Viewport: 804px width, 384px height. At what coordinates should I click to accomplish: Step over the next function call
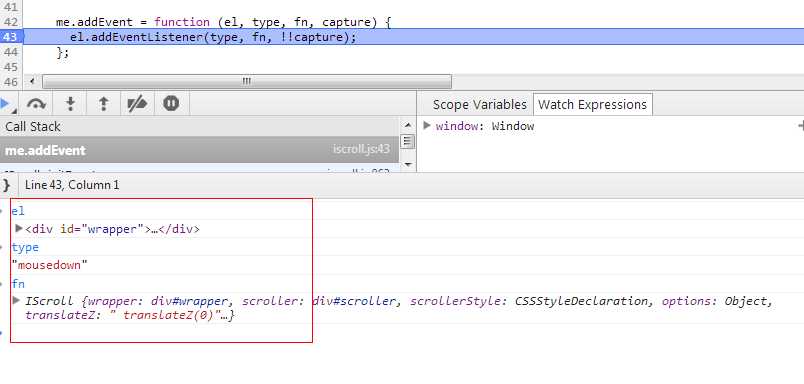click(x=36, y=104)
